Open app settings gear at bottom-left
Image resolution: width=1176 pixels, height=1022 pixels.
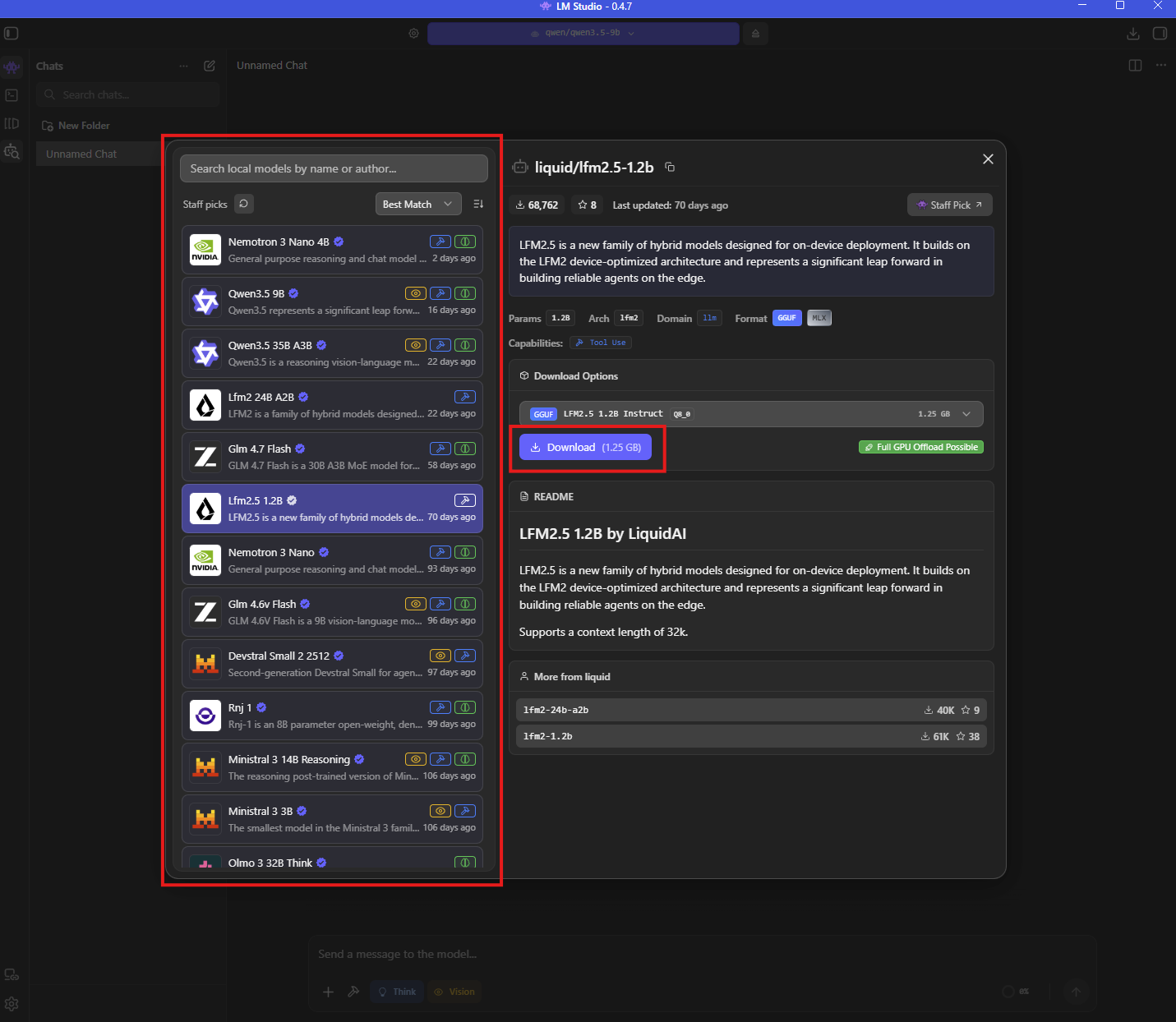[x=12, y=1004]
